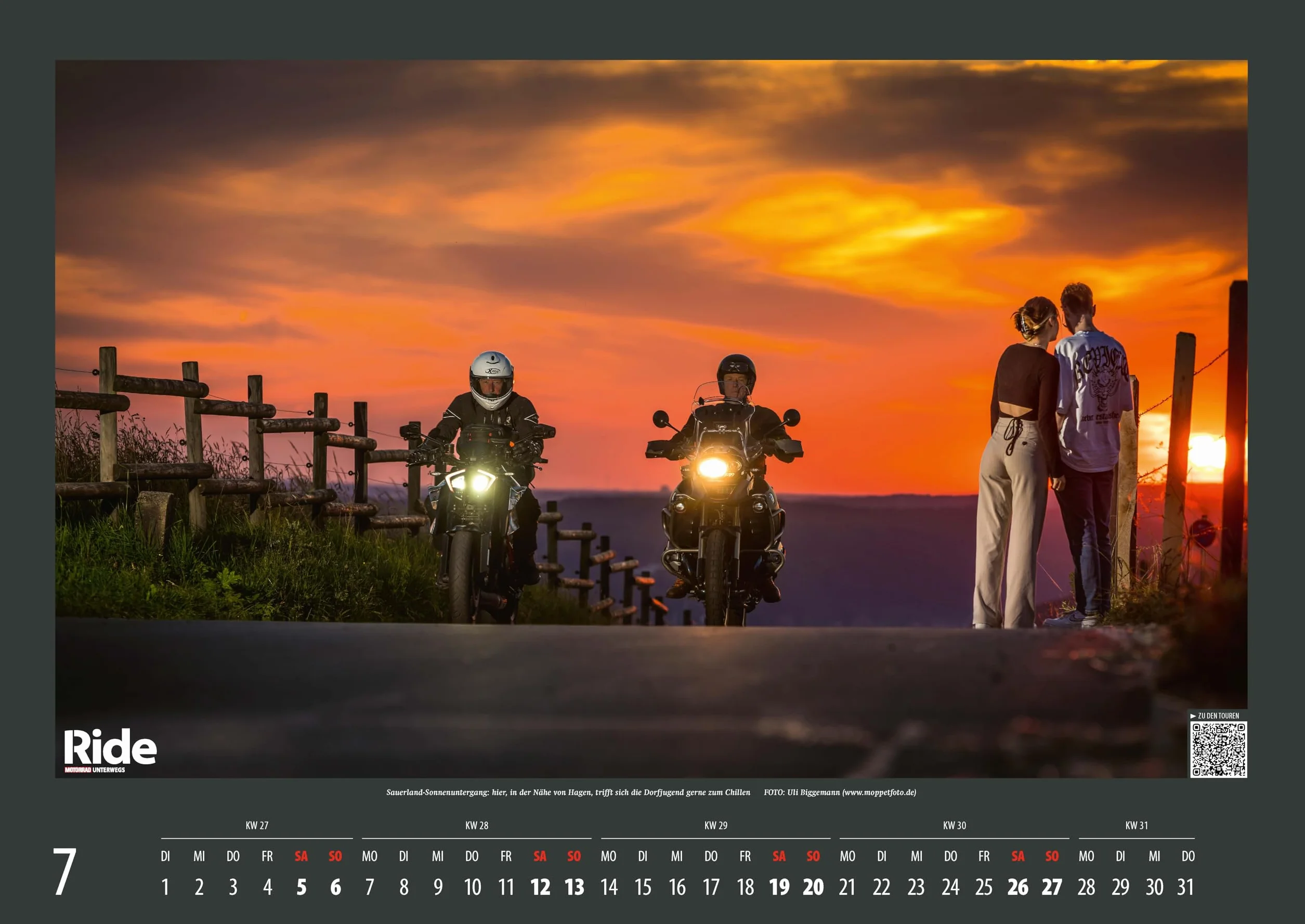The width and height of the screenshot is (1305, 924).
Task: Click bold Sunday date 13
Action: pos(575,888)
